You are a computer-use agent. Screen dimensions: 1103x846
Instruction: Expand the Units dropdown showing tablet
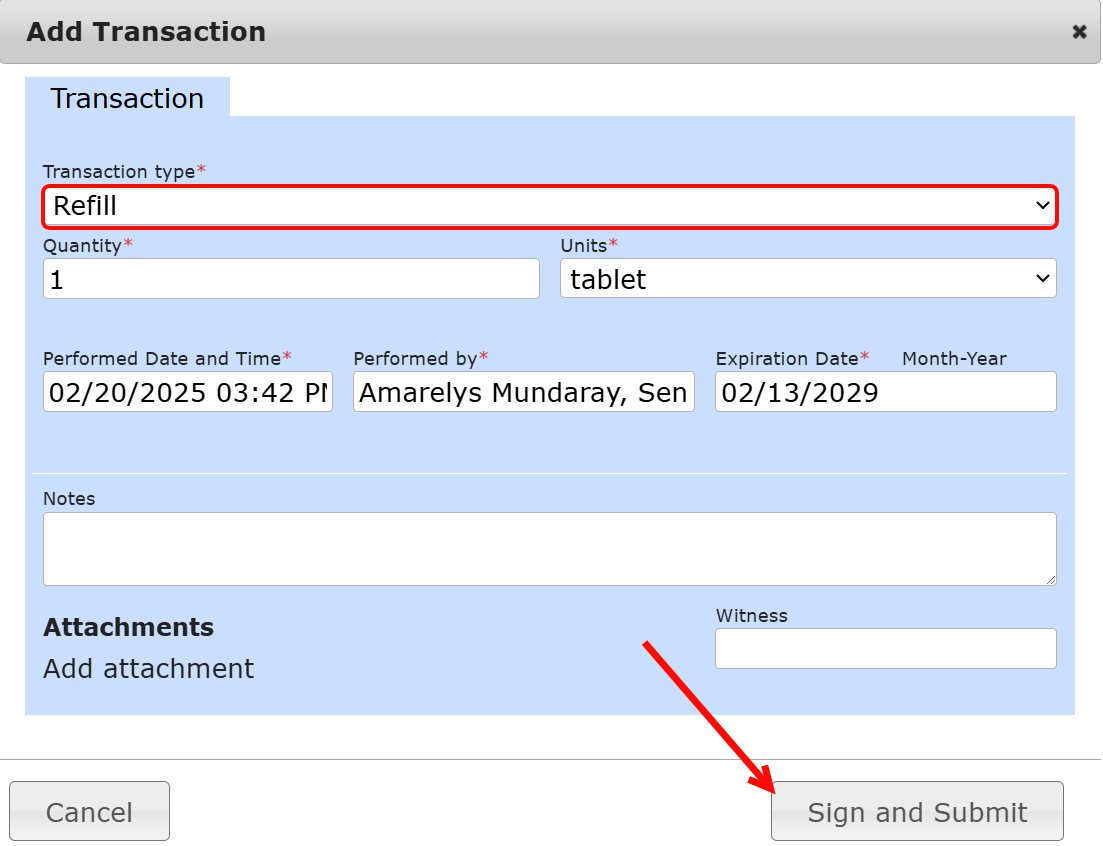807,280
